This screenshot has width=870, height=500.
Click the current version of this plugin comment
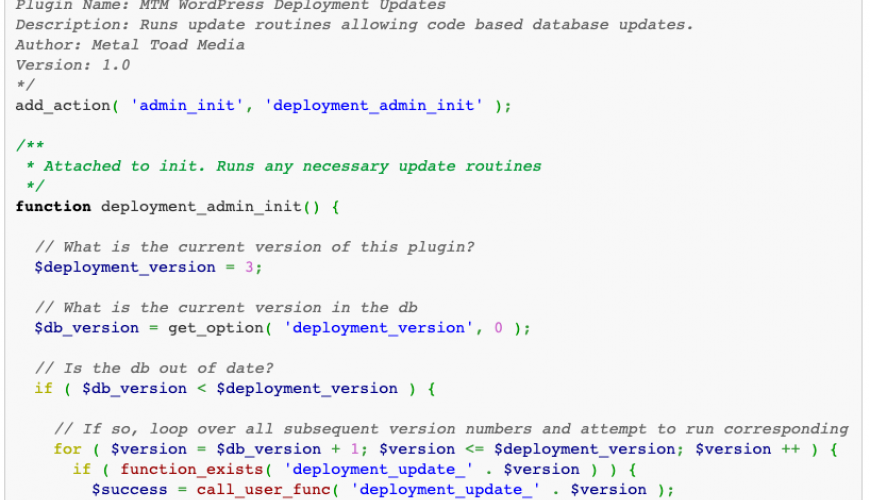[x=254, y=247]
